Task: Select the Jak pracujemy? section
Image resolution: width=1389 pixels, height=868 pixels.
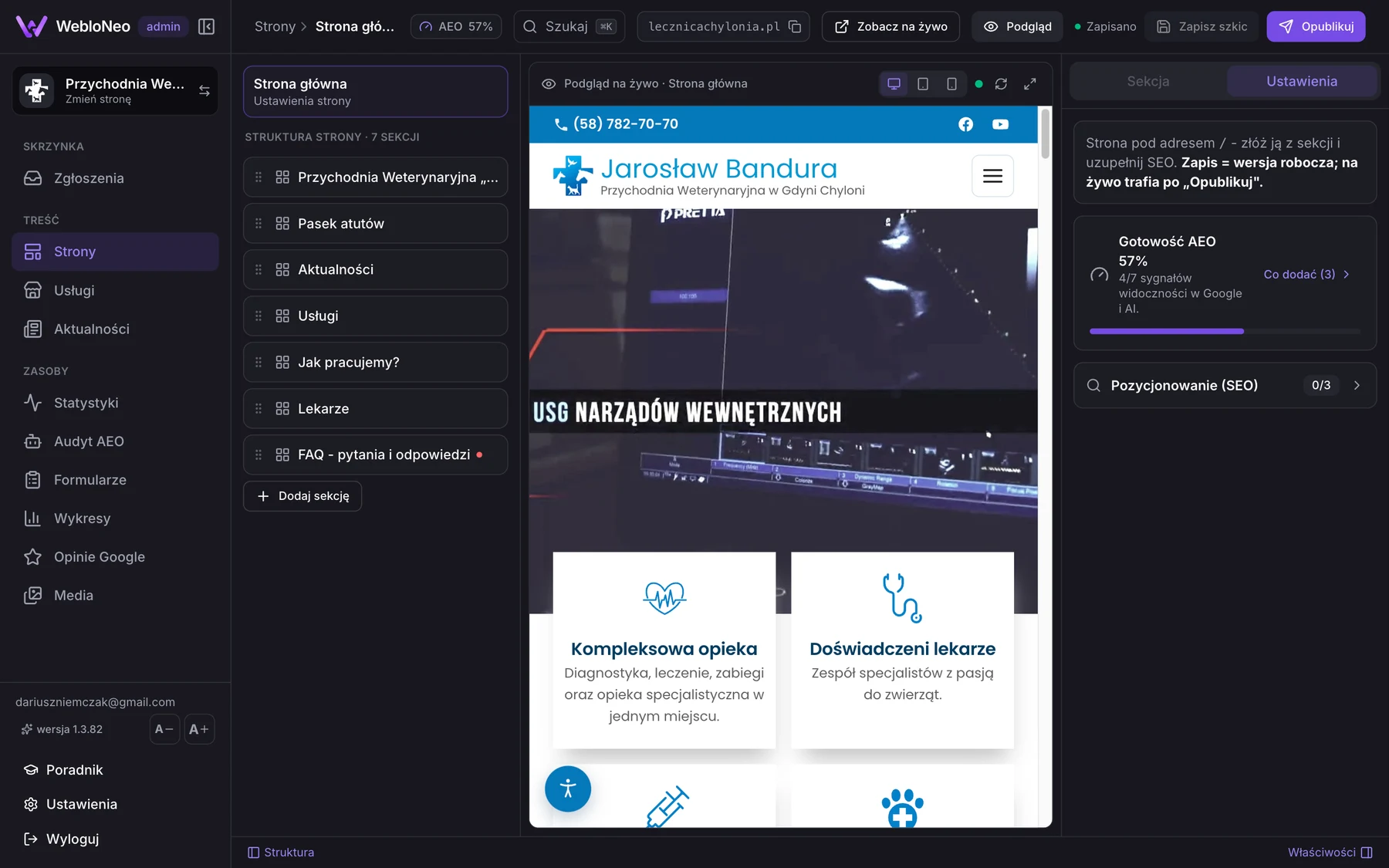Action: coord(375,363)
